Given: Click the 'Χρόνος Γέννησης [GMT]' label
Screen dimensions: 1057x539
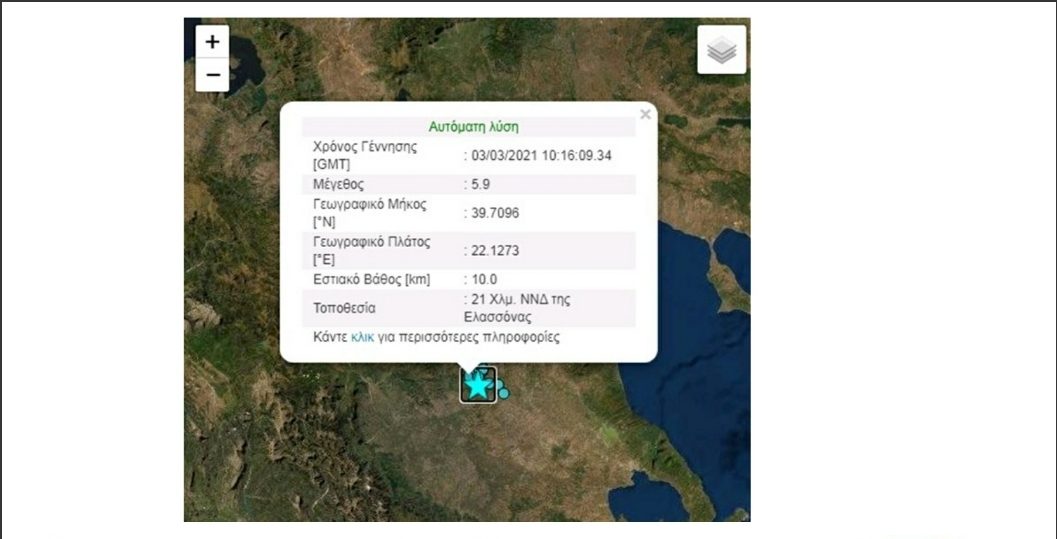Looking at the screenshot, I should pyautogui.click(x=364, y=155).
